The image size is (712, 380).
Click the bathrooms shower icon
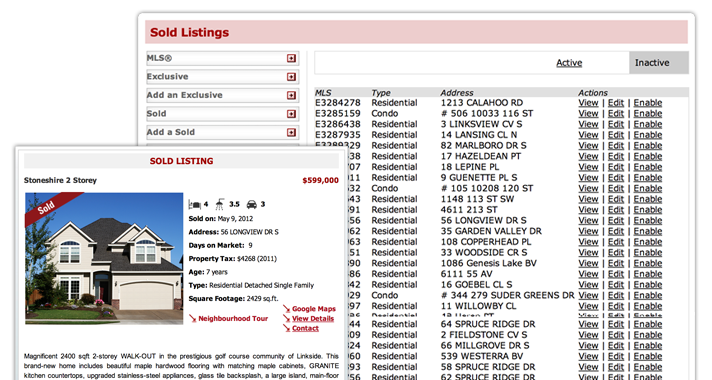(219, 204)
